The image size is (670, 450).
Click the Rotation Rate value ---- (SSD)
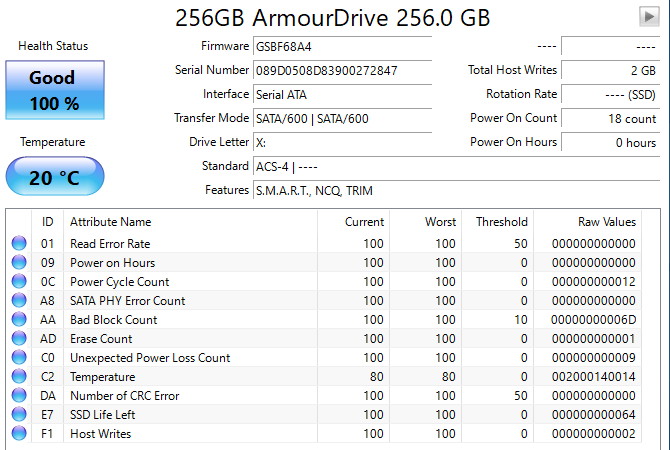(611, 94)
